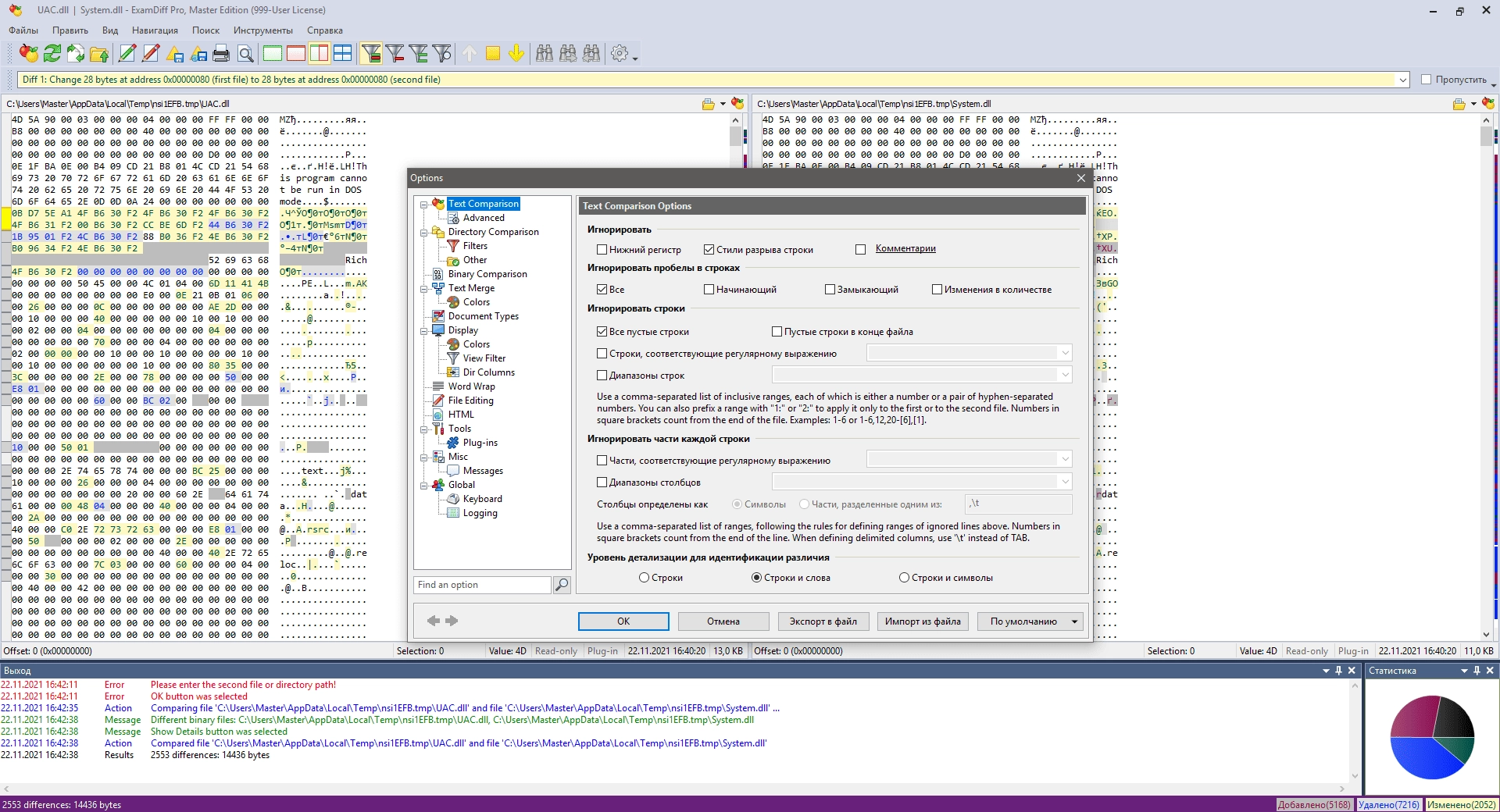The image size is (1500, 812).
Task: Click the Отмена button
Action: point(723,621)
